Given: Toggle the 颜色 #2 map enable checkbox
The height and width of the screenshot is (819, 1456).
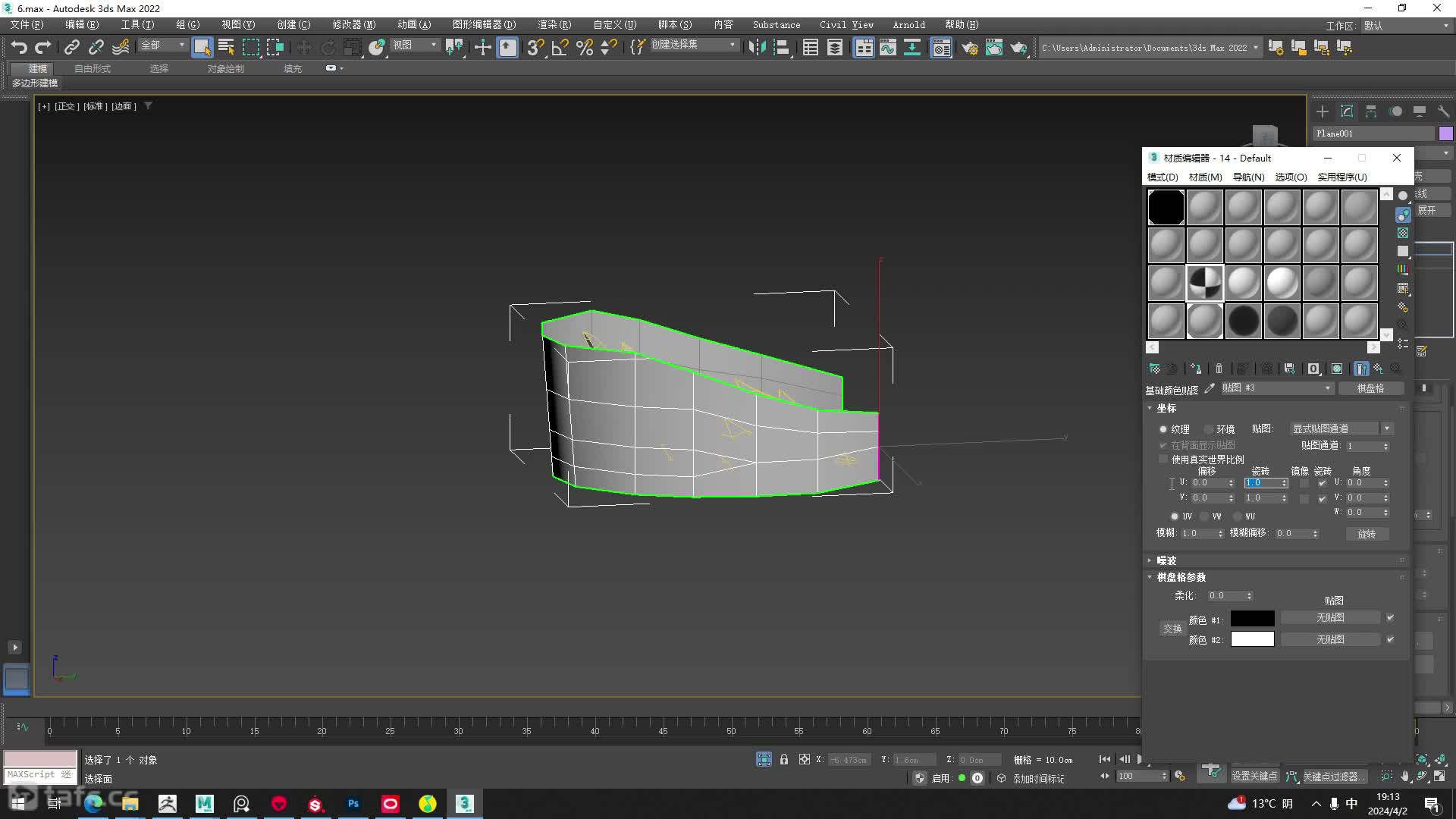Looking at the screenshot, I should click(x=1390, y=639).
